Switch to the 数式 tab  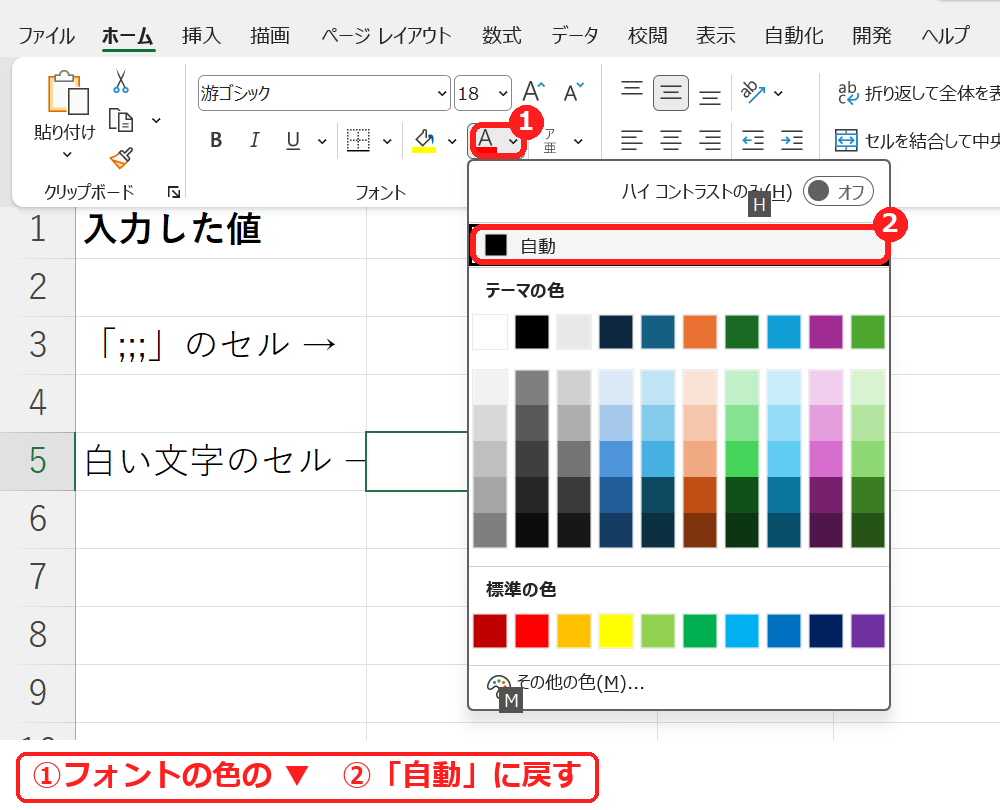pos(501,35)
